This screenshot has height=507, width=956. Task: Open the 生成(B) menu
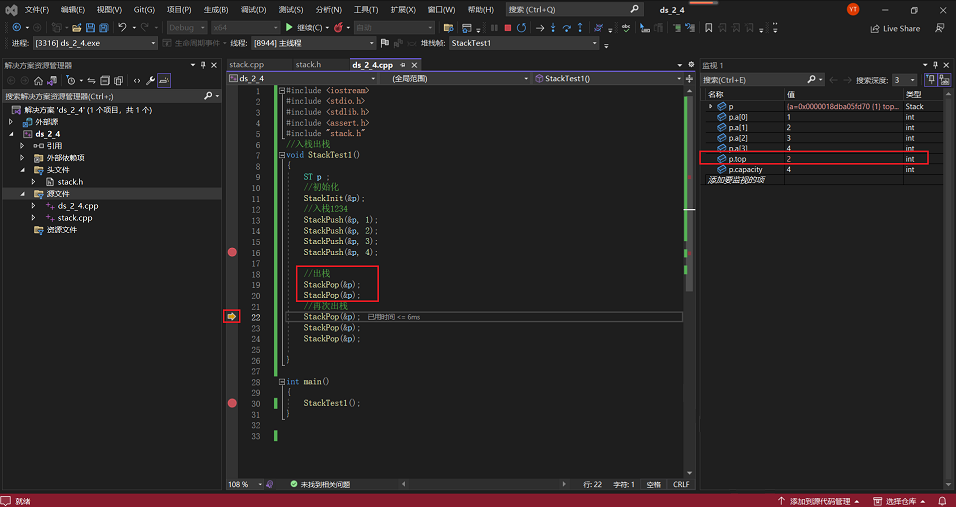pos(216,10)
